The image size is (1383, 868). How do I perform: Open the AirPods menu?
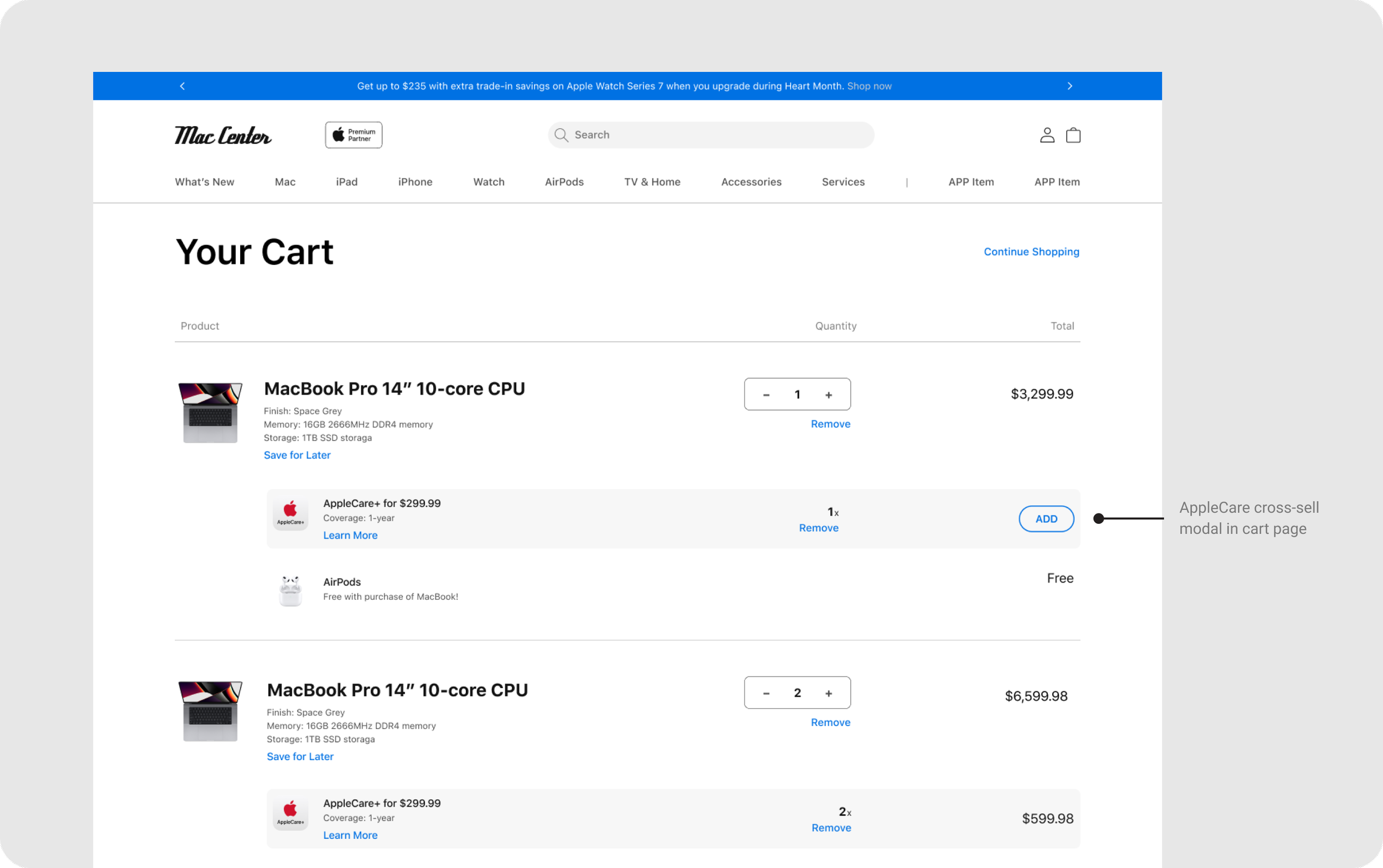point(564,182)
